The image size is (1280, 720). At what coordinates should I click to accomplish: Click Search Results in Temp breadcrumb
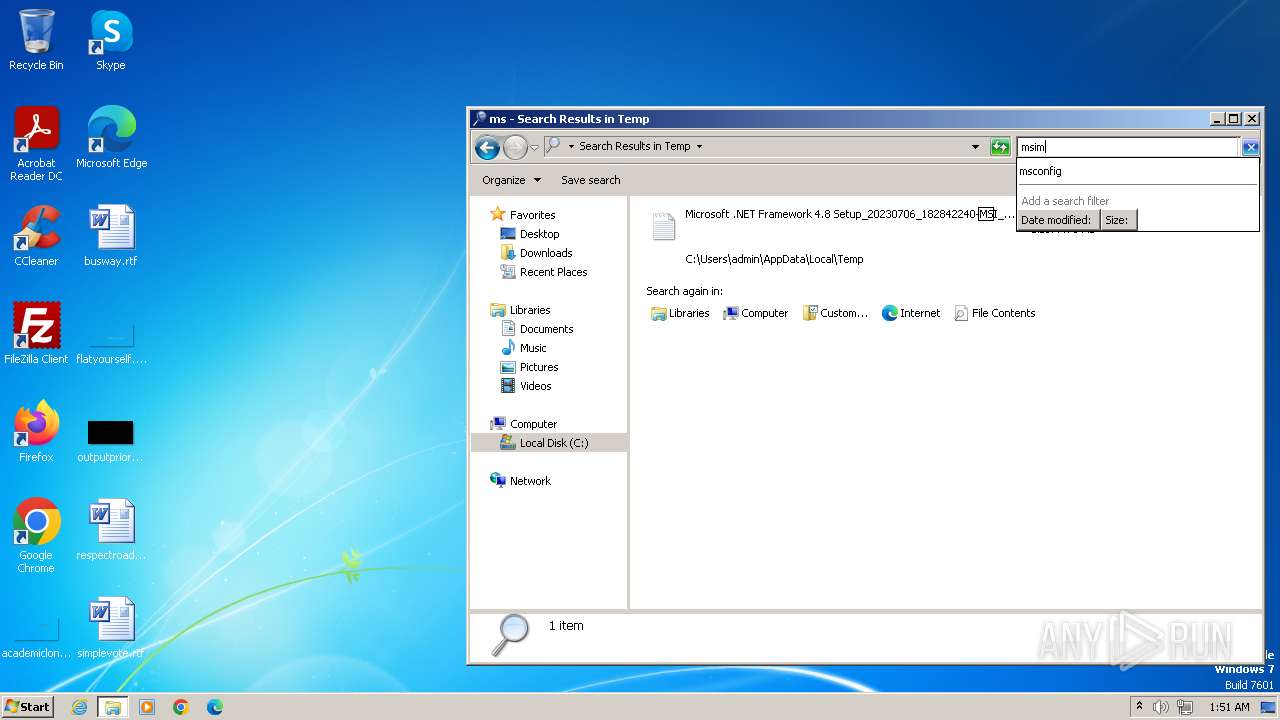(x=635, y=146)
